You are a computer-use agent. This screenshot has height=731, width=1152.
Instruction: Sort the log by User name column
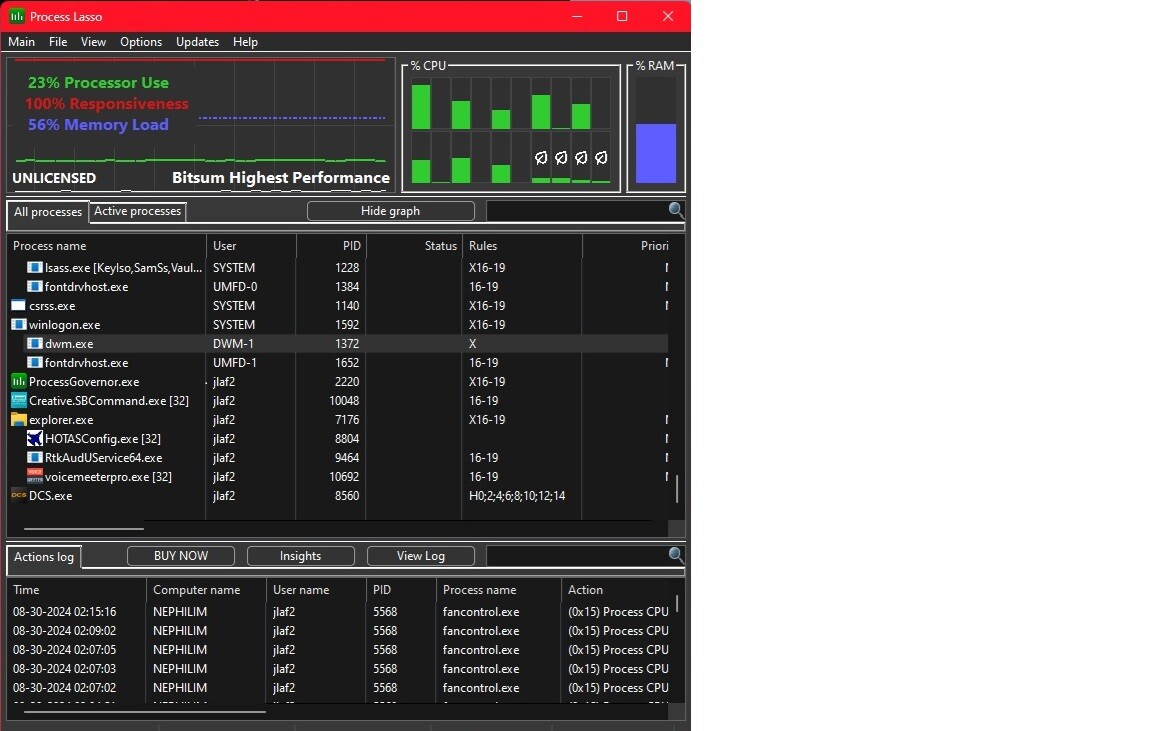pyautogui.click(x=317, y=589)
